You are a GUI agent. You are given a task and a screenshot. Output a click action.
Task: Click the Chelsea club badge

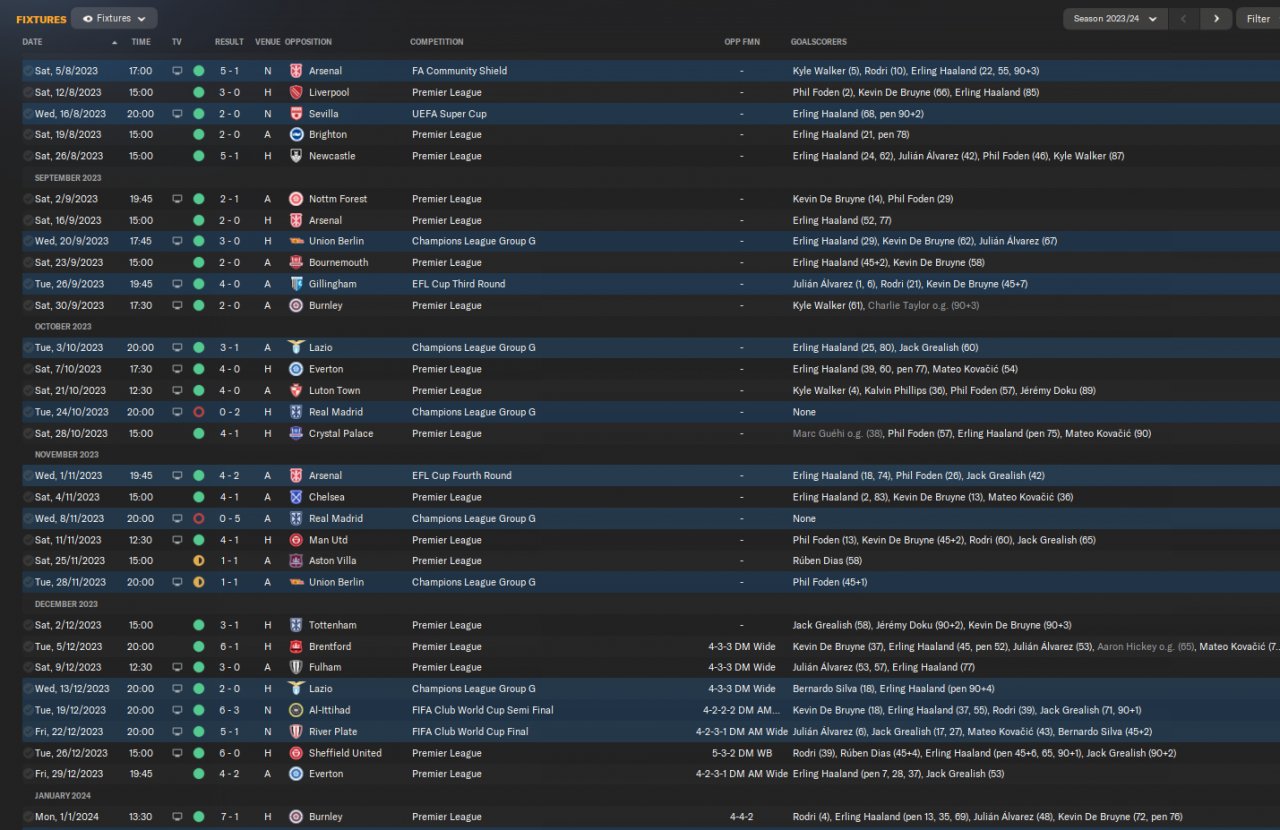point(296,497)
